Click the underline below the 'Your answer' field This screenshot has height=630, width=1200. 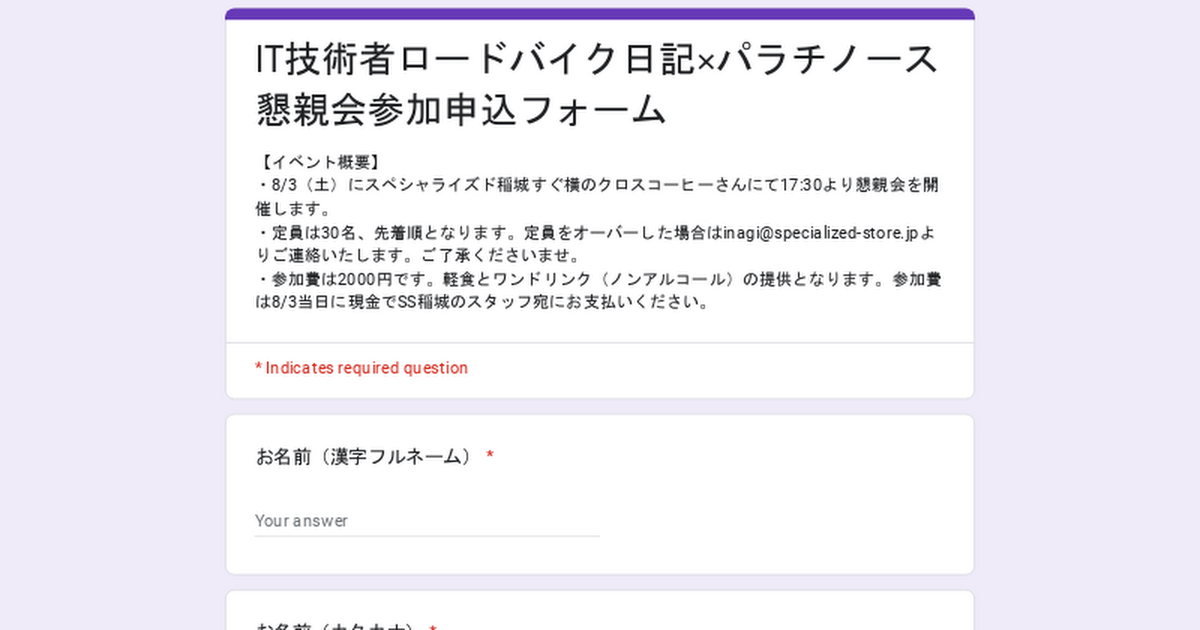(x=426, y=536)
